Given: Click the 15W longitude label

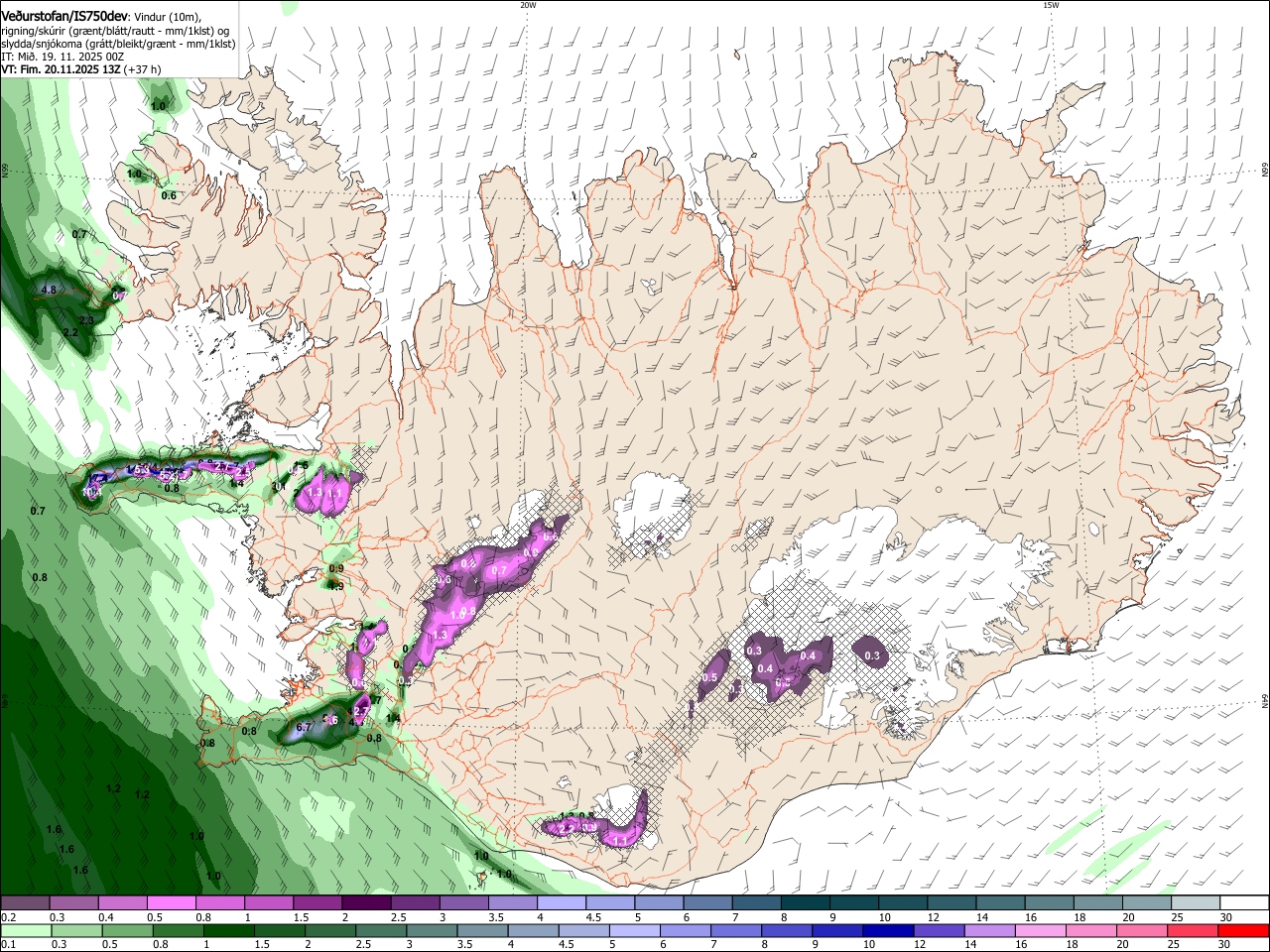Looking at the screenshot, I should (1051, 5).
